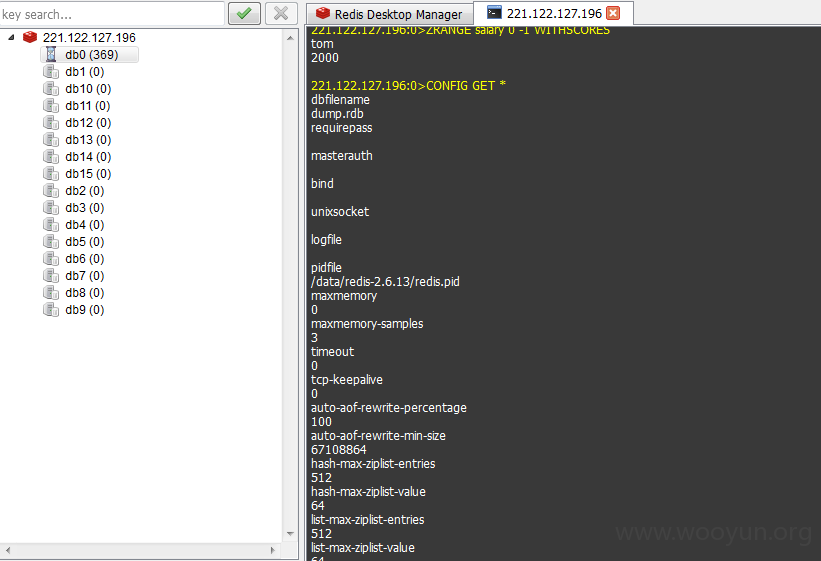821x561 pixels.
Task: Click tree panel scroll right arrow
Action: (272, 550)
